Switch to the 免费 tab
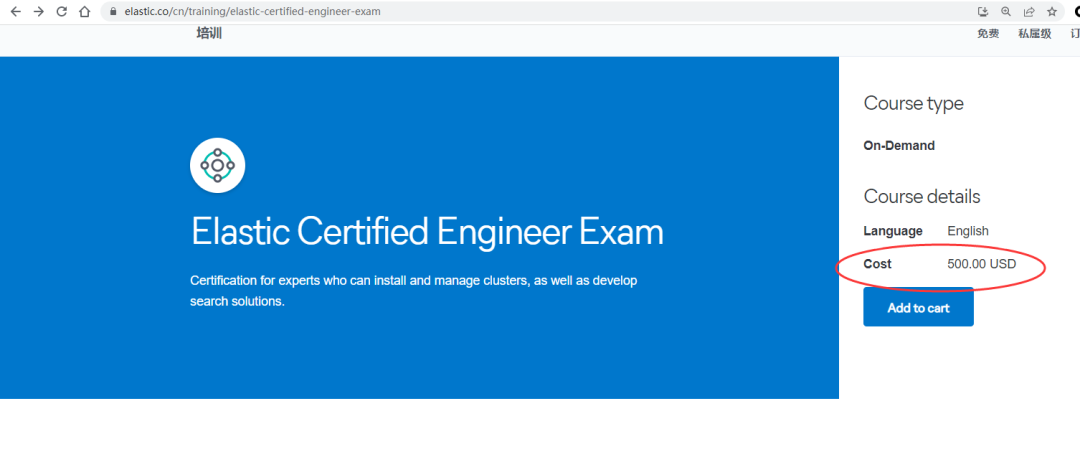 988,34
